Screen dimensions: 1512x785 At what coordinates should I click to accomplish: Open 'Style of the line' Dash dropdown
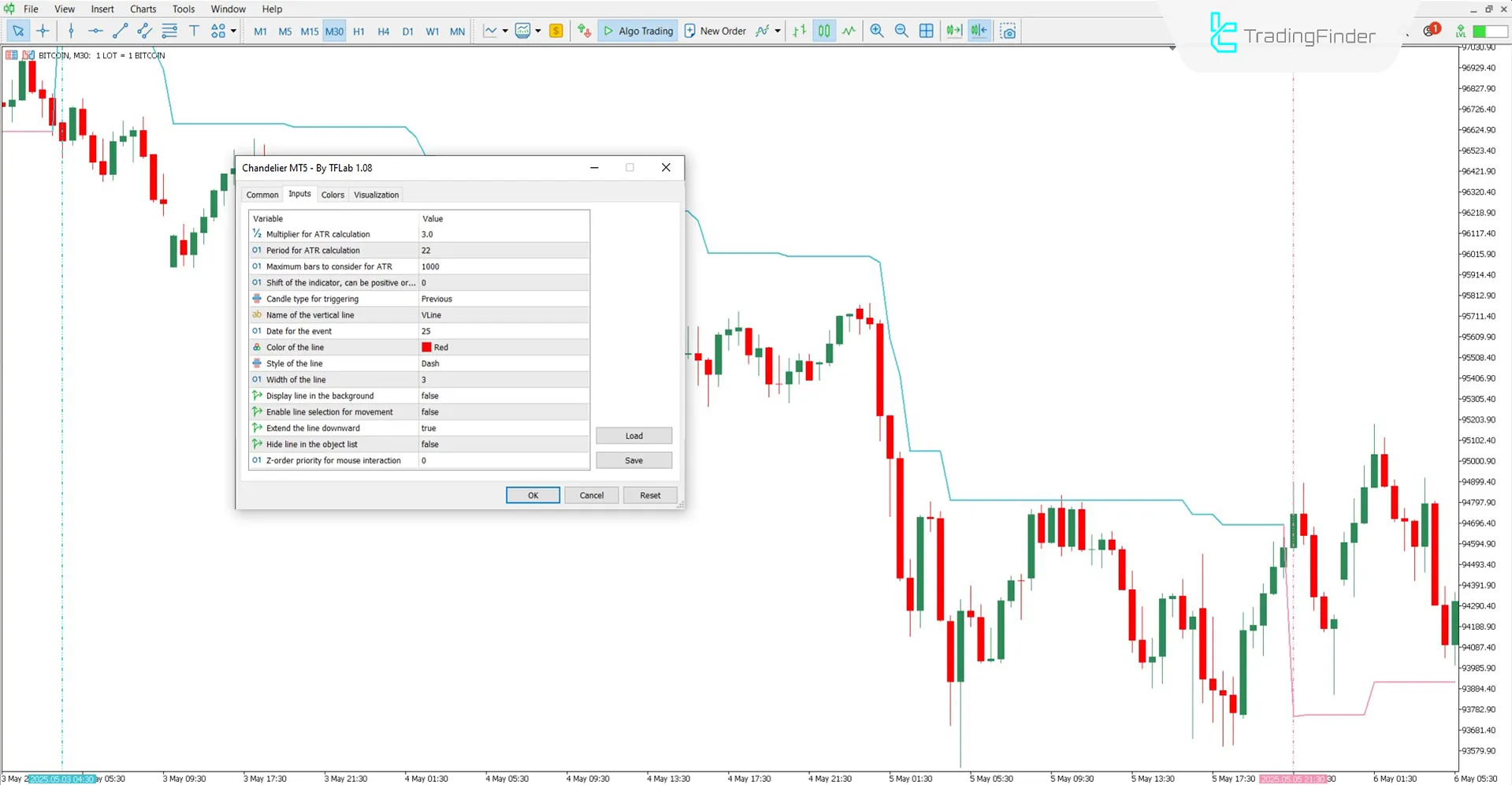(x=503, y=363)
